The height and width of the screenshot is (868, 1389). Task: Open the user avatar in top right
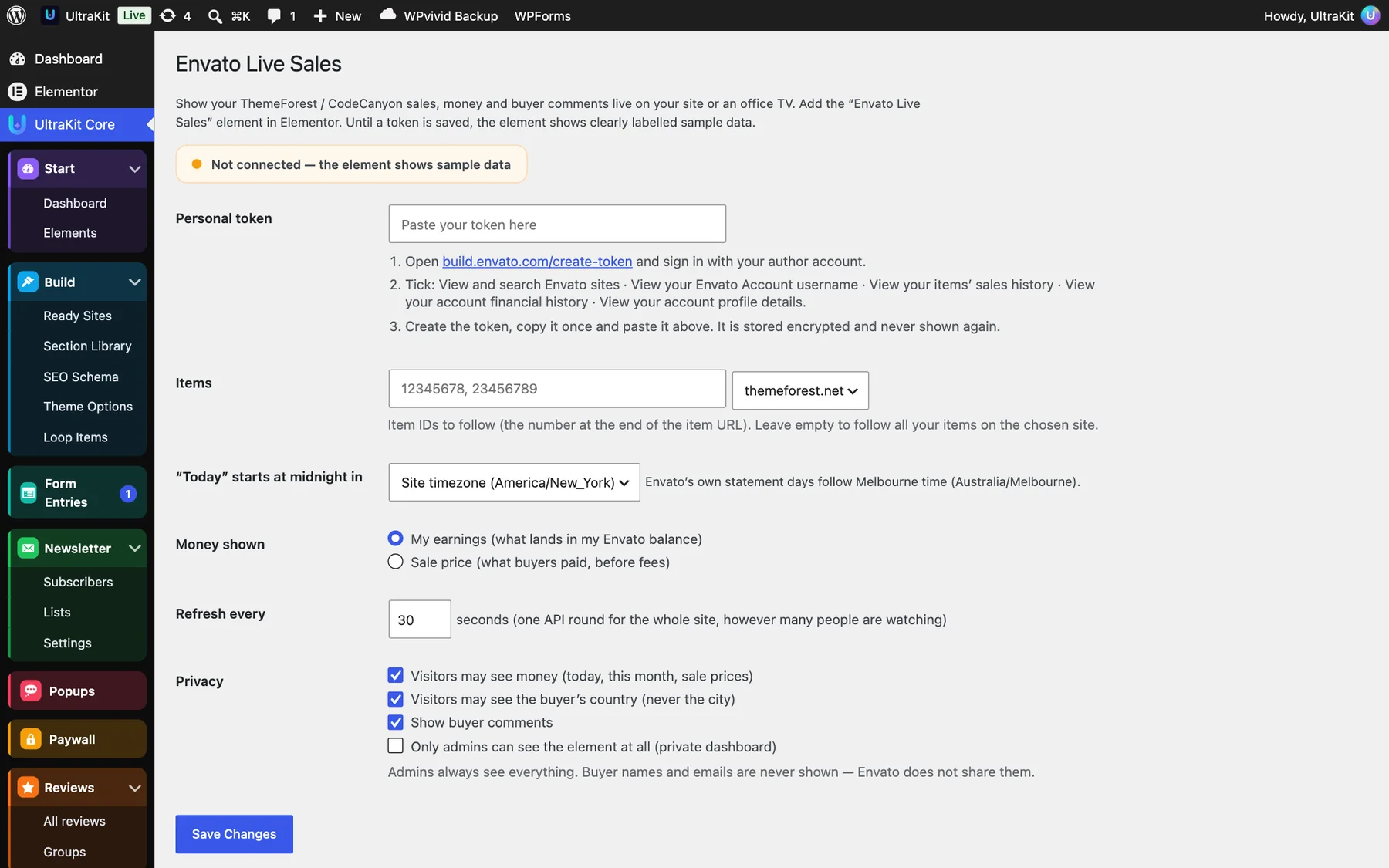pyautogui.click(x=1370, y=15)
